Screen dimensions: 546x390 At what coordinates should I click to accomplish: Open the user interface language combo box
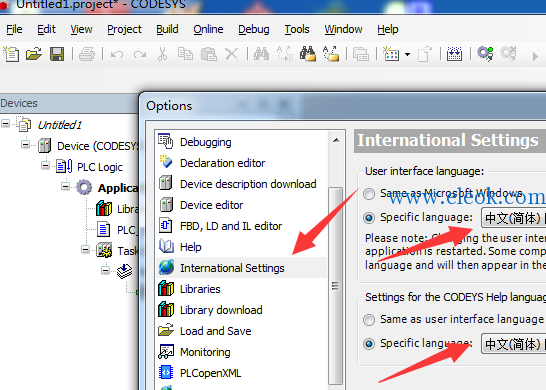(x=513, y=218)
